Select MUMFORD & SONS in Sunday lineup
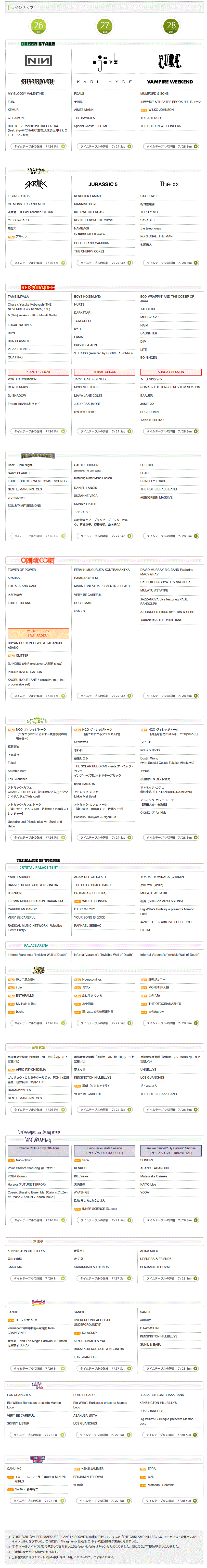The width and height of the screenshot is (207, 1568). (x=154, y=94)
